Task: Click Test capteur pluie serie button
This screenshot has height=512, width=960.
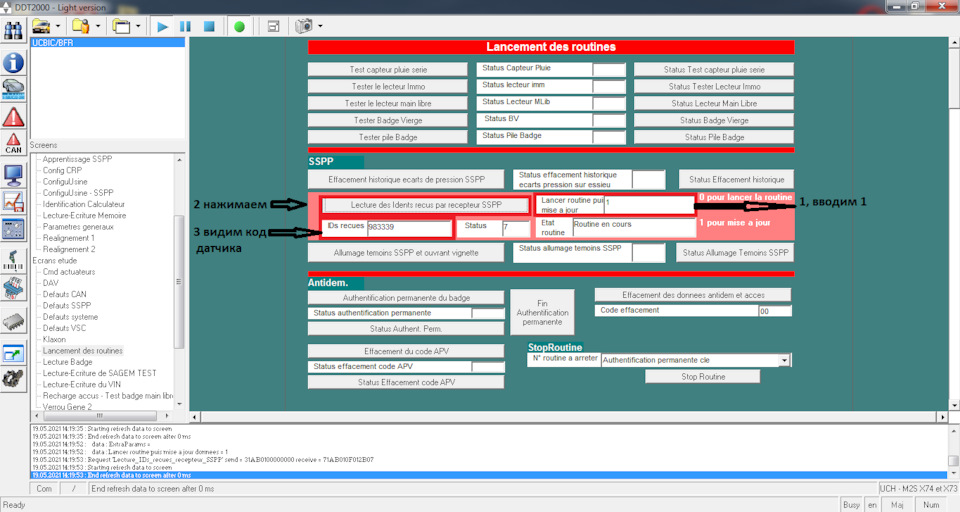Action: pos(388,70)
